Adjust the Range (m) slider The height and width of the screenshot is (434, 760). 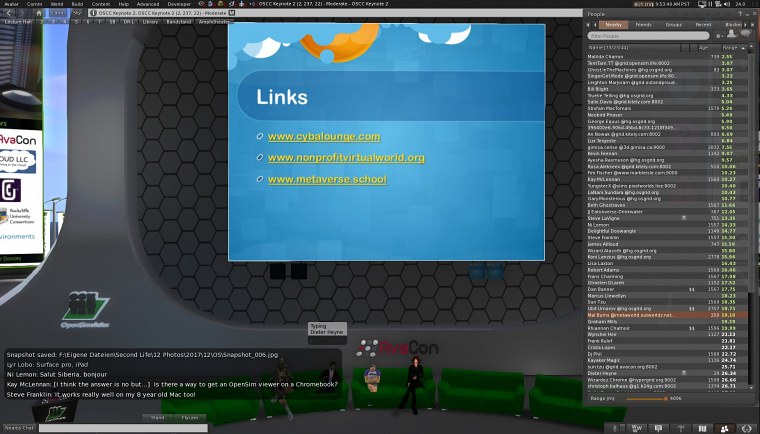pos(665,397)
